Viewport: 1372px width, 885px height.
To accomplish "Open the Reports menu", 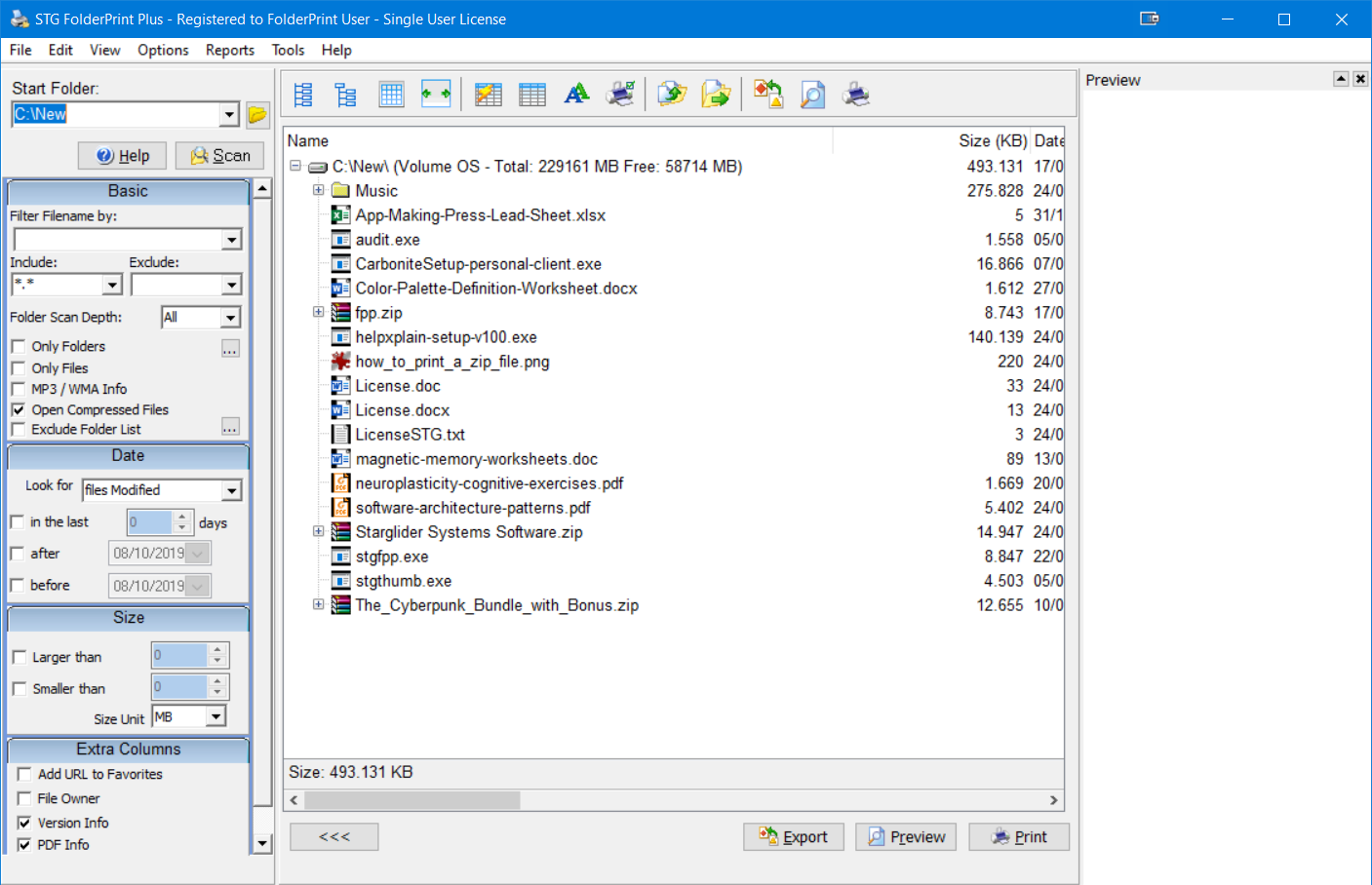I will (230, 50).
